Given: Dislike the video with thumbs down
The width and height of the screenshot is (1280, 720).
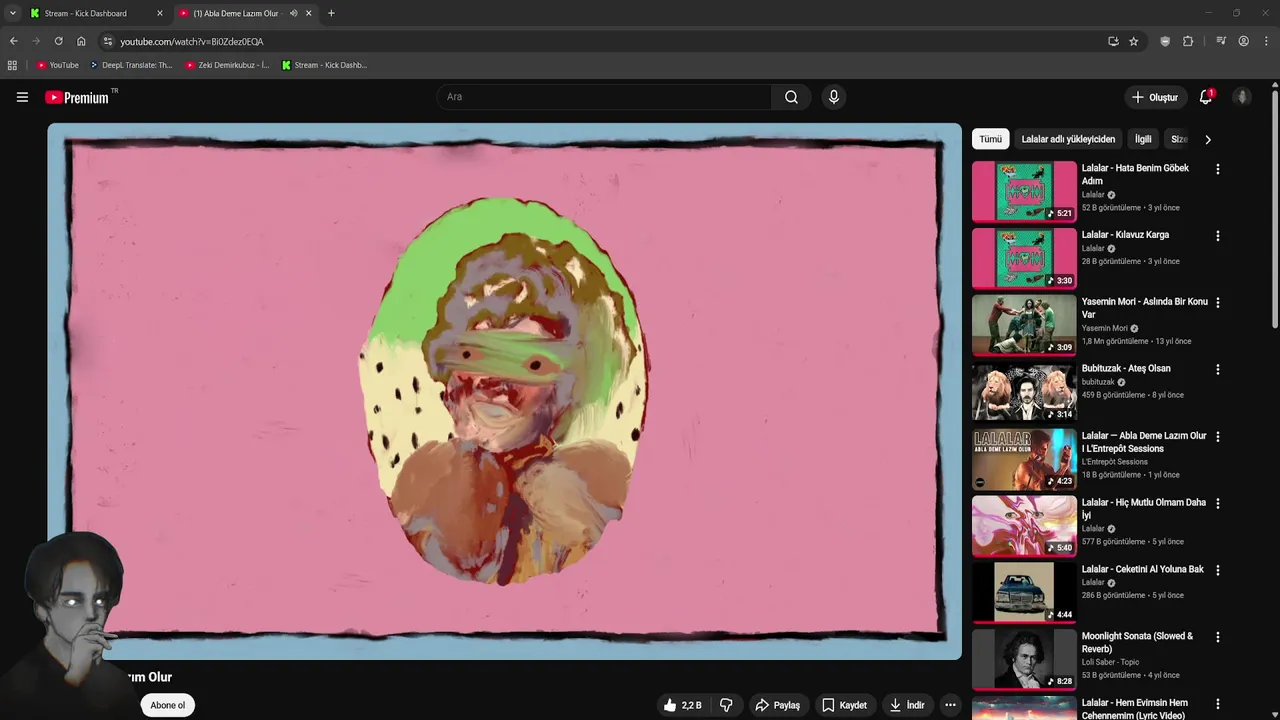Looking at the screenshot, I should pyautogui.click(x=726, y=705).
